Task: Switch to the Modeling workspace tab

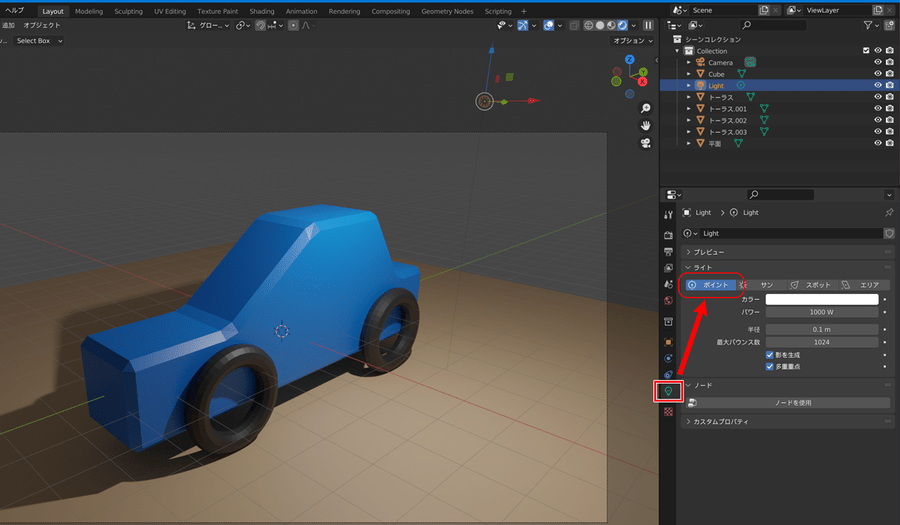Action: click(x=89, y=11)
